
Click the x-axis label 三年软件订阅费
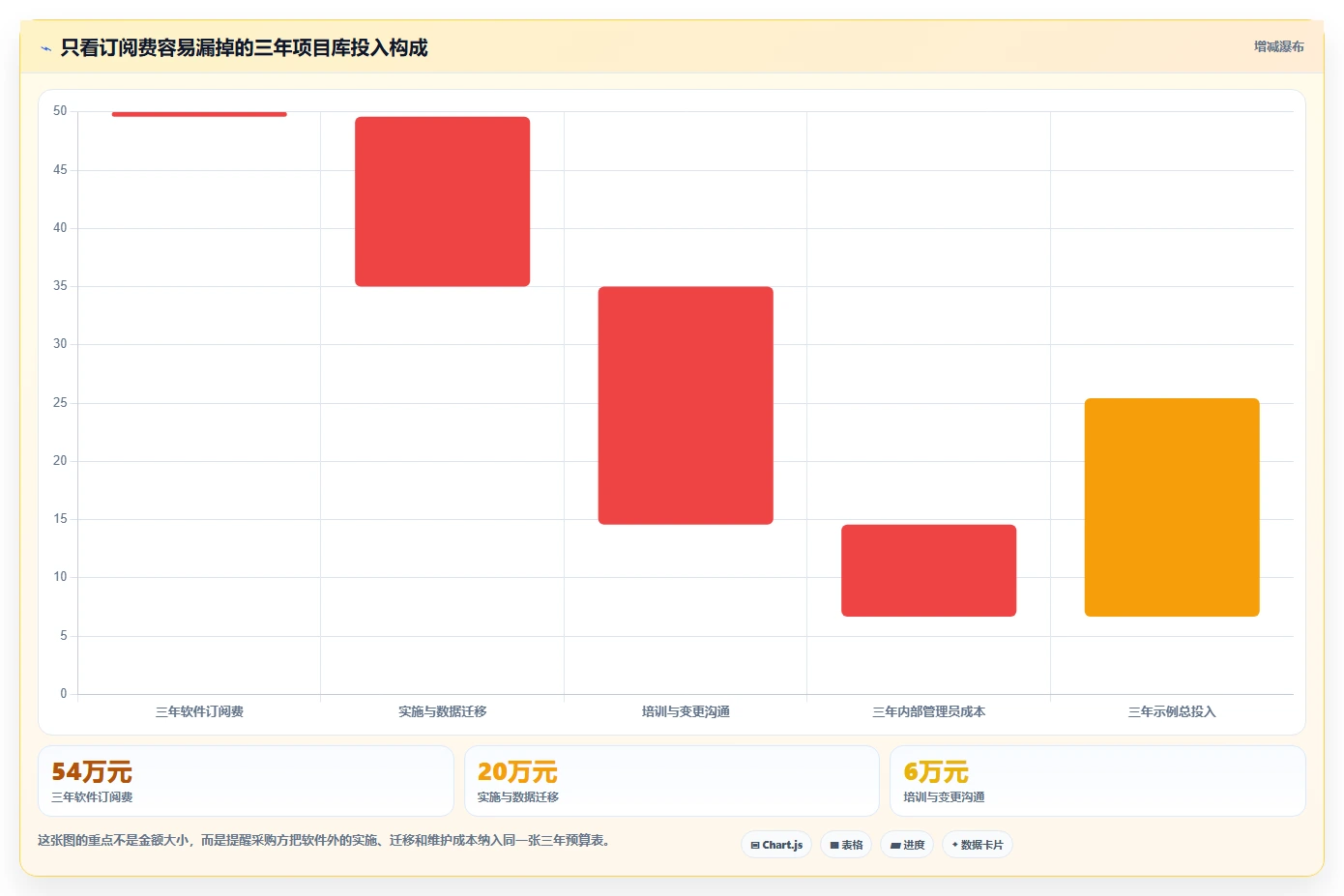click(x=199, y=711)
